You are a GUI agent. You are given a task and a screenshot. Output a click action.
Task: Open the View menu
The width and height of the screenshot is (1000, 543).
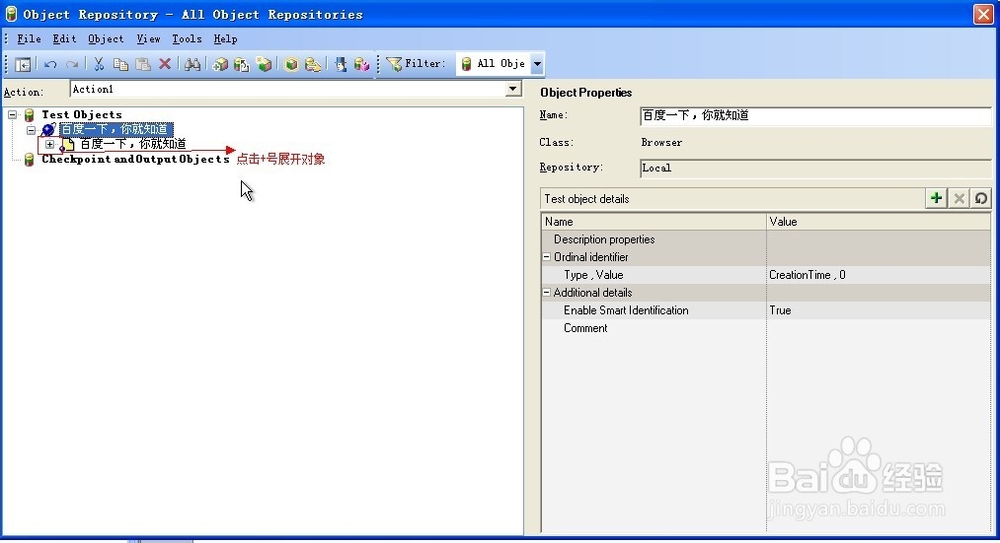tap(149, 39)
